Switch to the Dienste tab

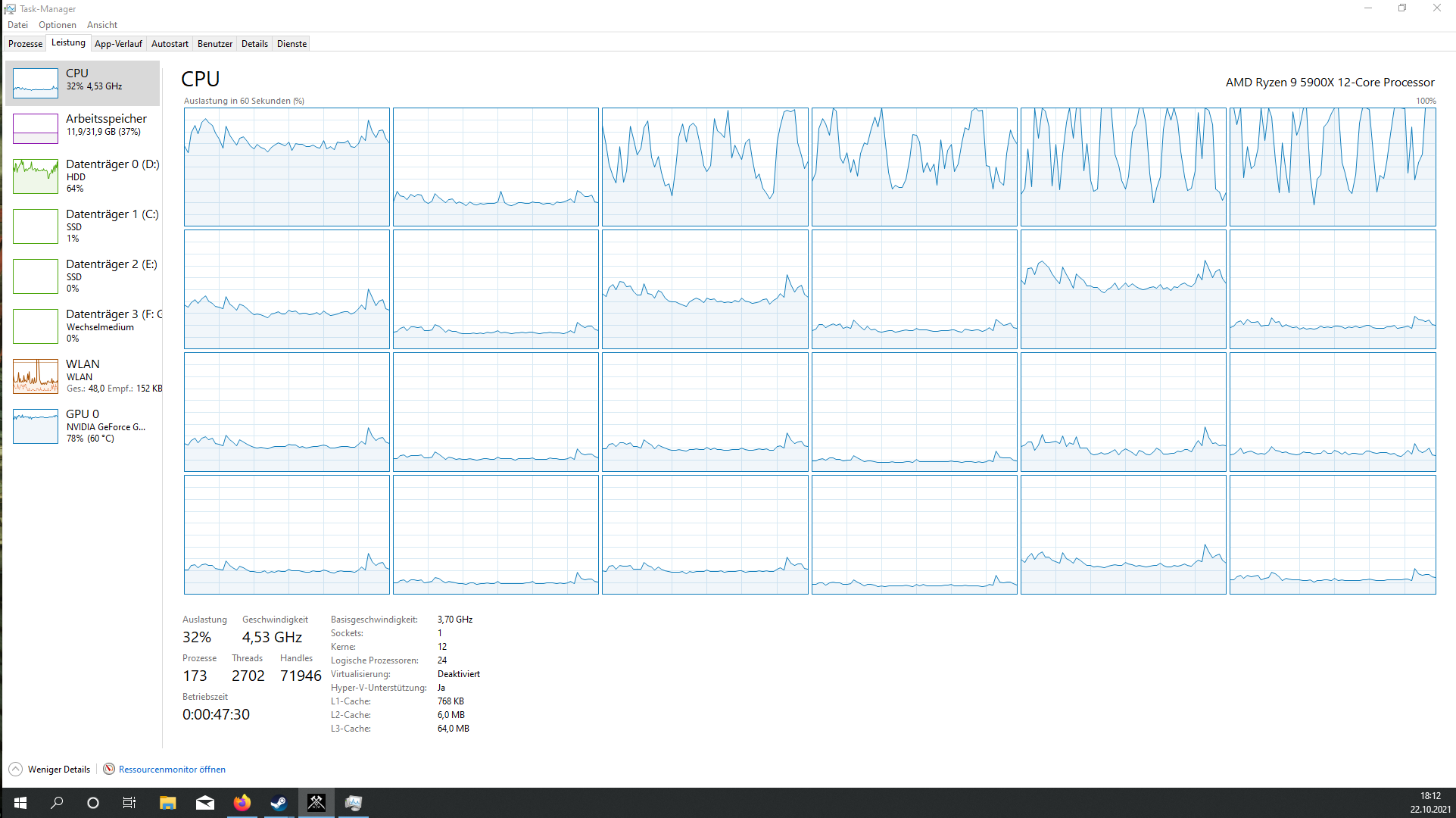click(x=292, y=44)
